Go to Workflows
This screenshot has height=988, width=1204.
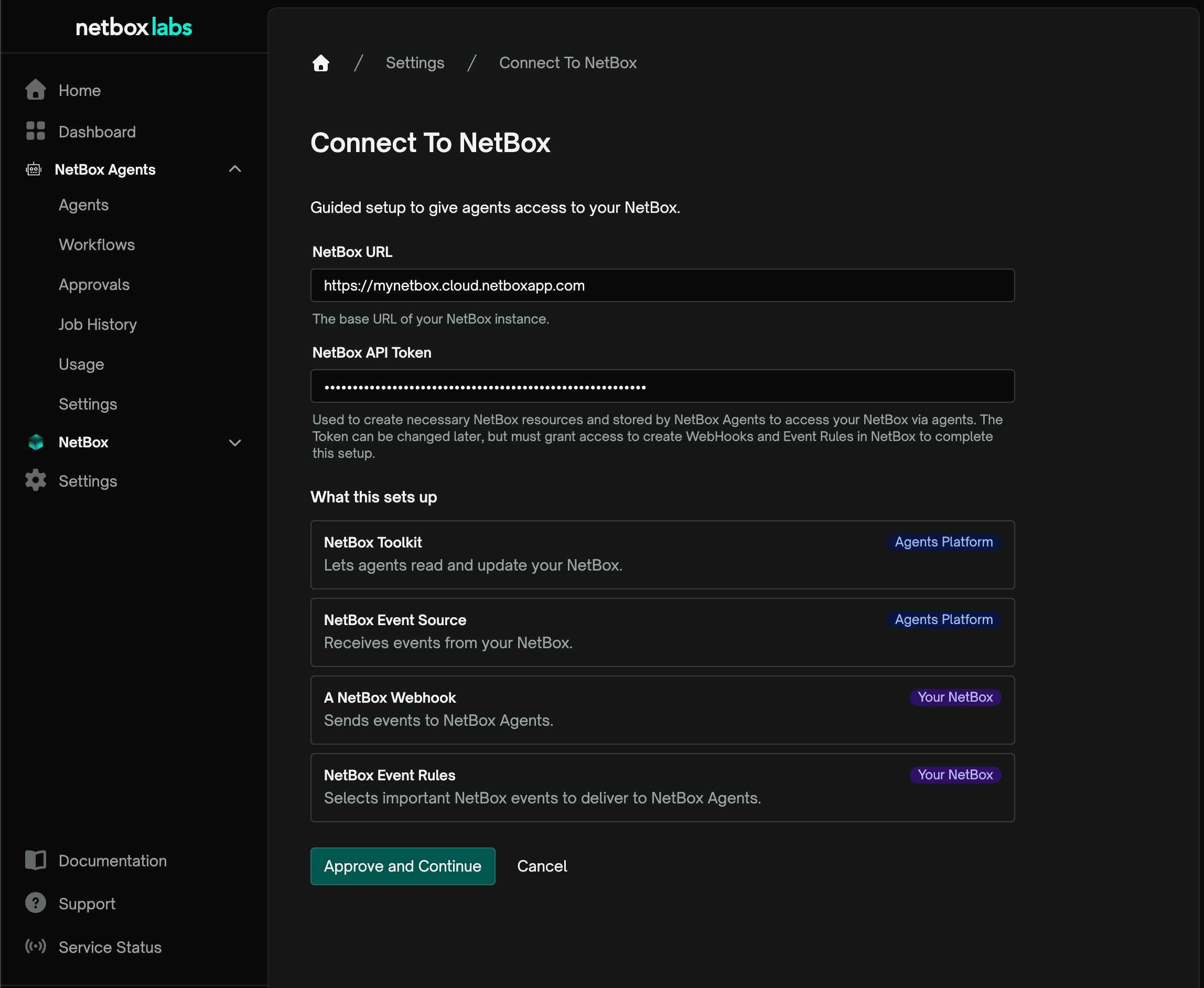click(x=96, y=245)
